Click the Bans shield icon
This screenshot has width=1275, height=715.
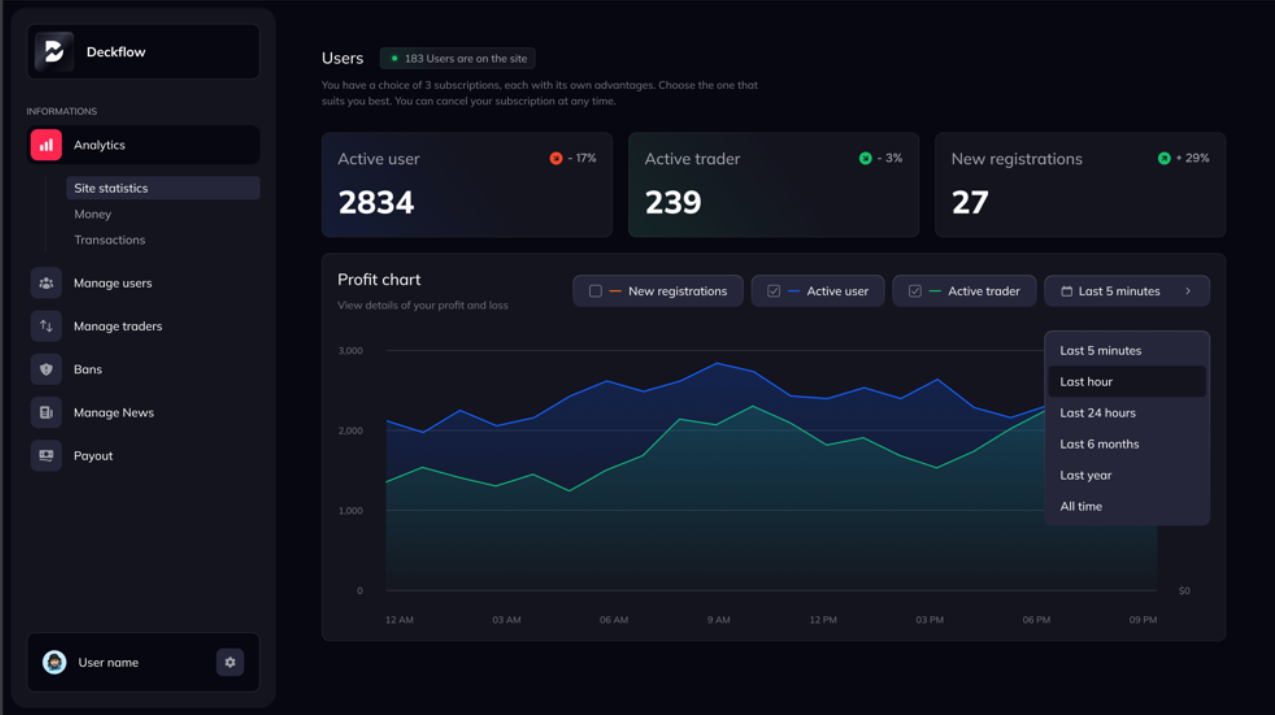pos(46,369)
